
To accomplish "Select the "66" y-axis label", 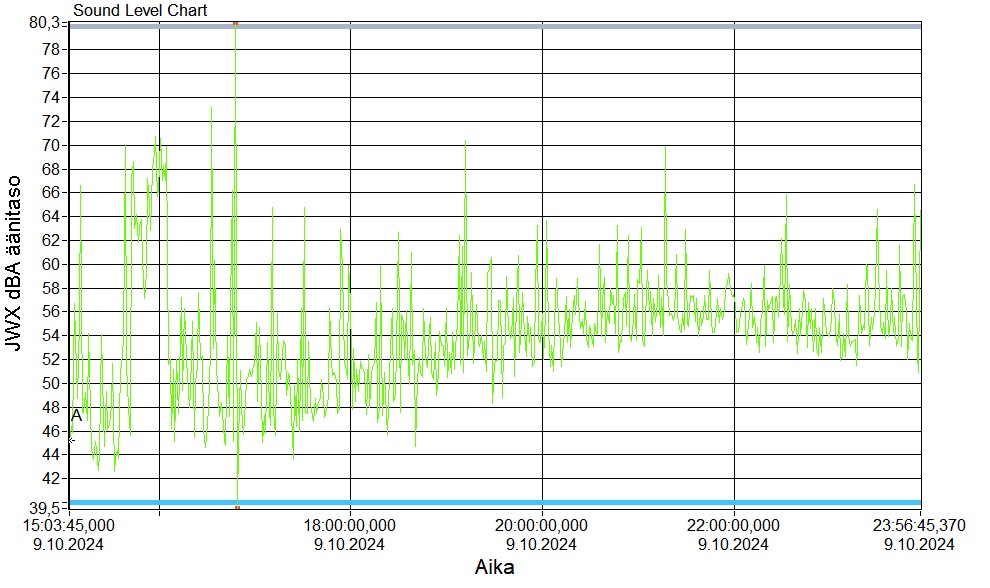I will [51, 193].
